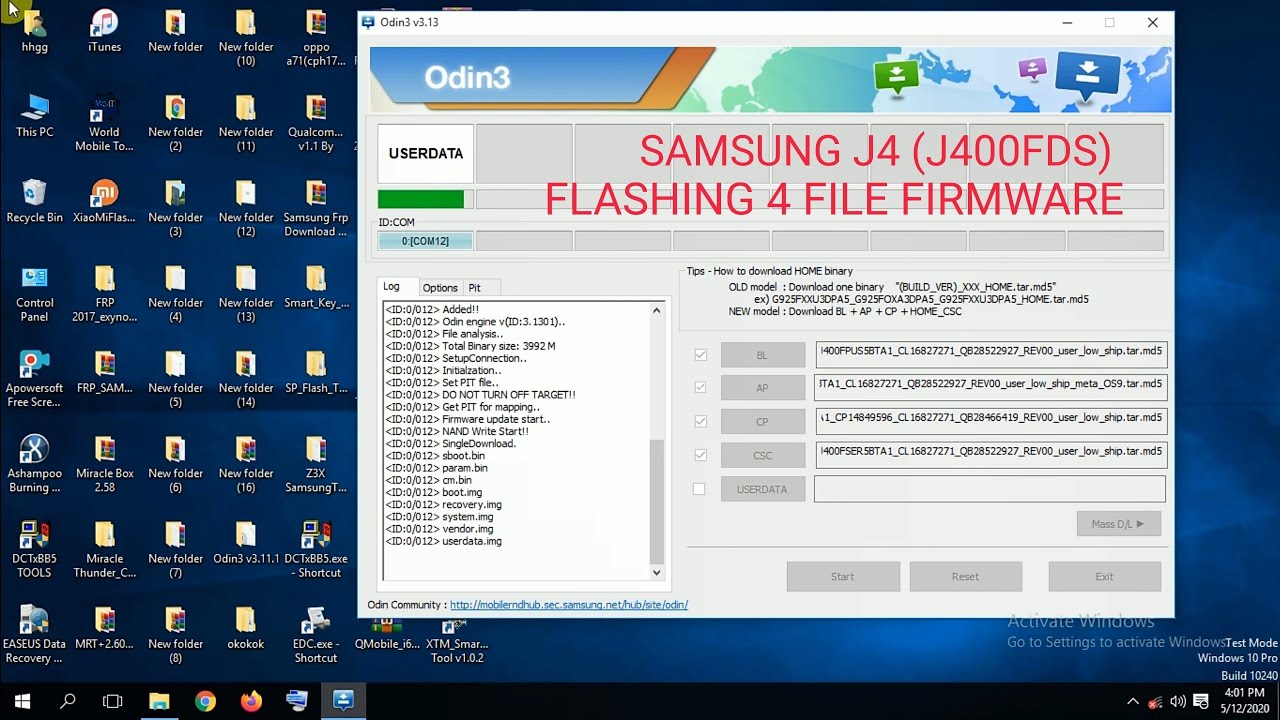Click the log scrollbar up arrow
The height and width of the screenshot is (720, 1280).
[657, 310]
